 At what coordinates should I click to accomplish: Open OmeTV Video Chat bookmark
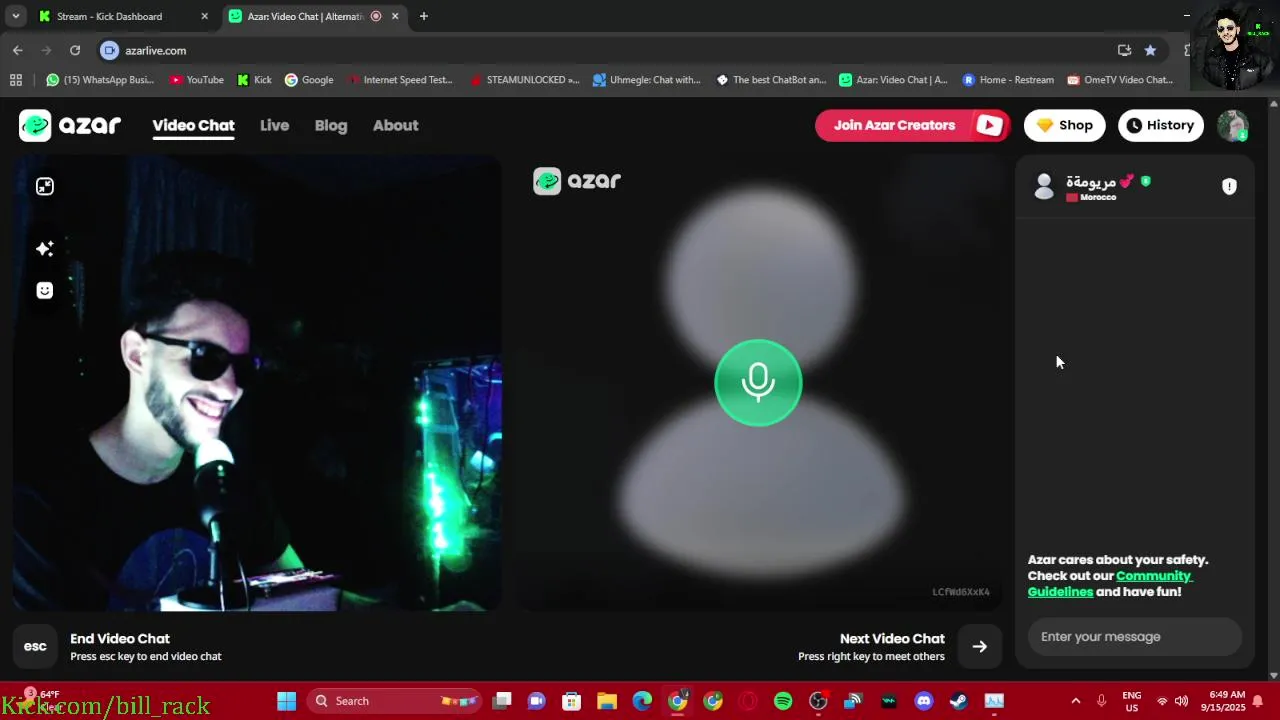1120,80
